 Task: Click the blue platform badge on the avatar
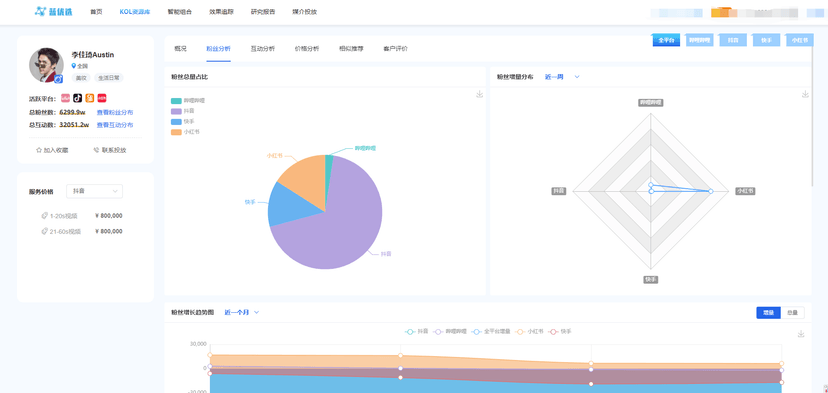(x=59, y=79)
